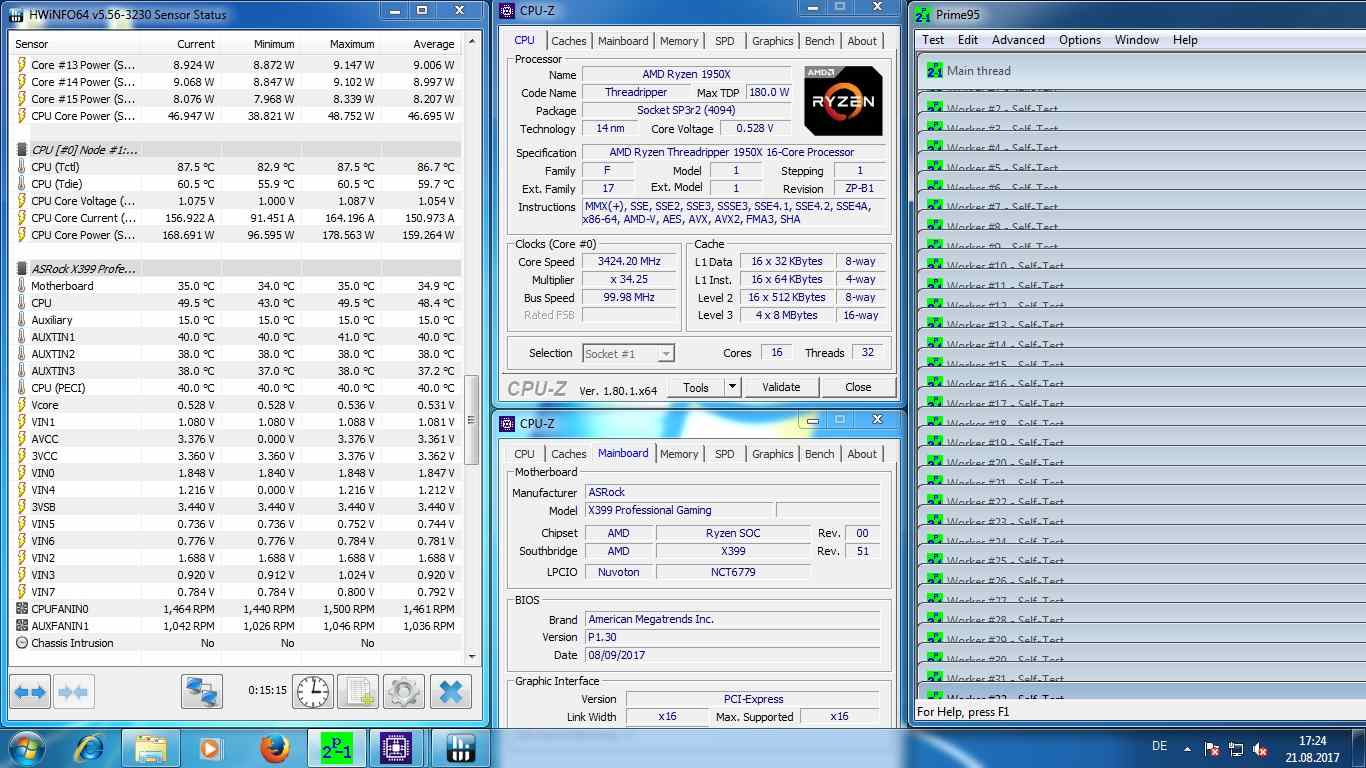Open Prime95 Options menu
1366x768 pixels.
(x=1080, y=40)
